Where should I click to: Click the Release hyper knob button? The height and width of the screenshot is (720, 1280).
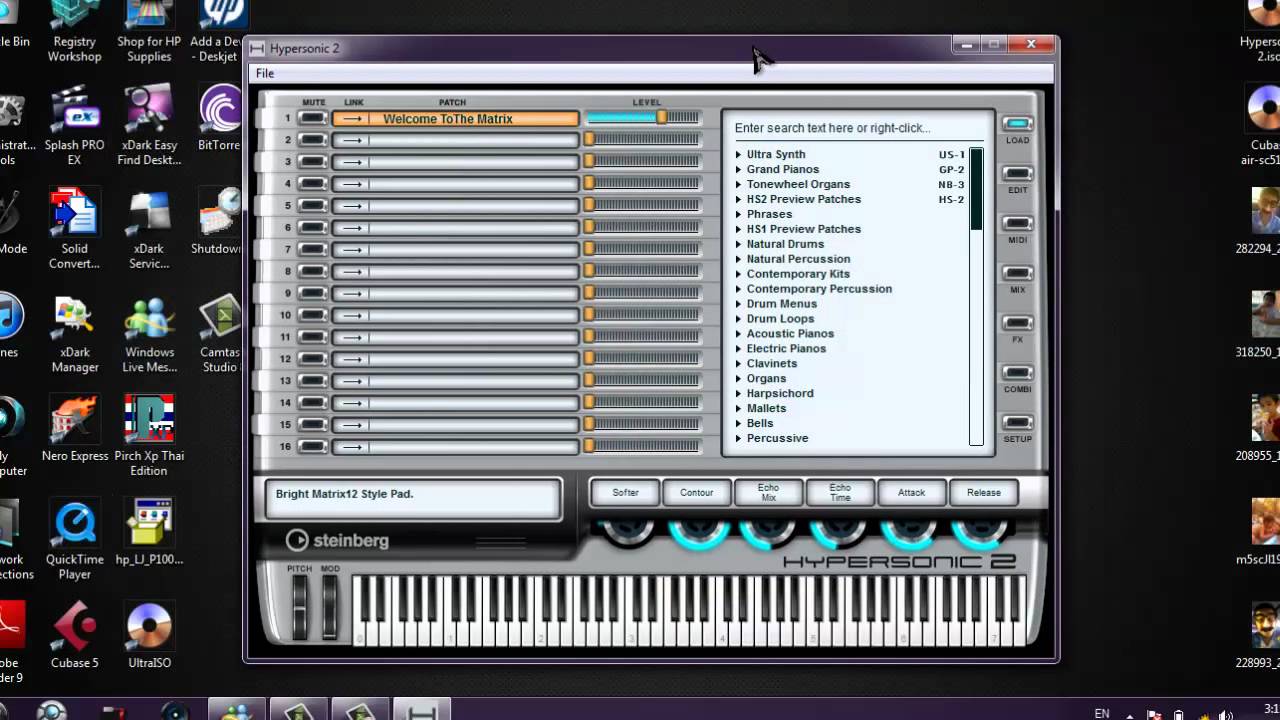click(984, 492)
